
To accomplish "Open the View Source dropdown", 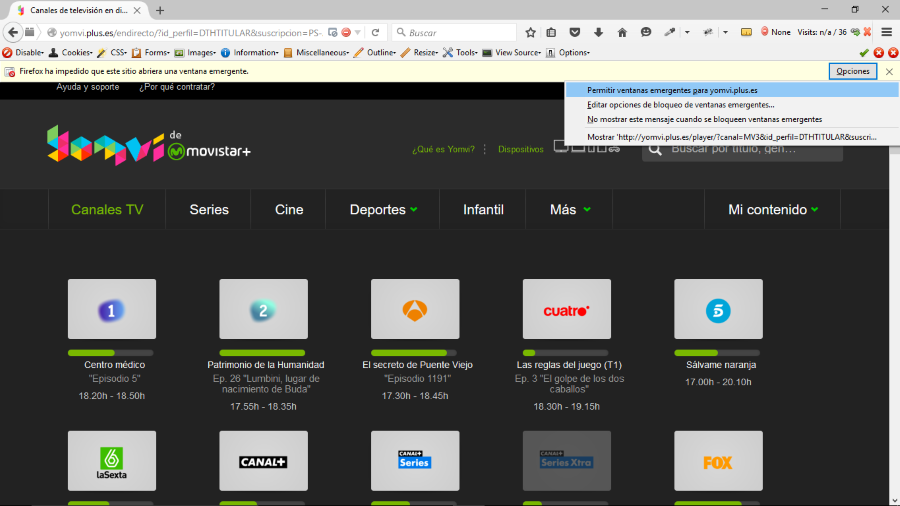I will tap(511, 53).
